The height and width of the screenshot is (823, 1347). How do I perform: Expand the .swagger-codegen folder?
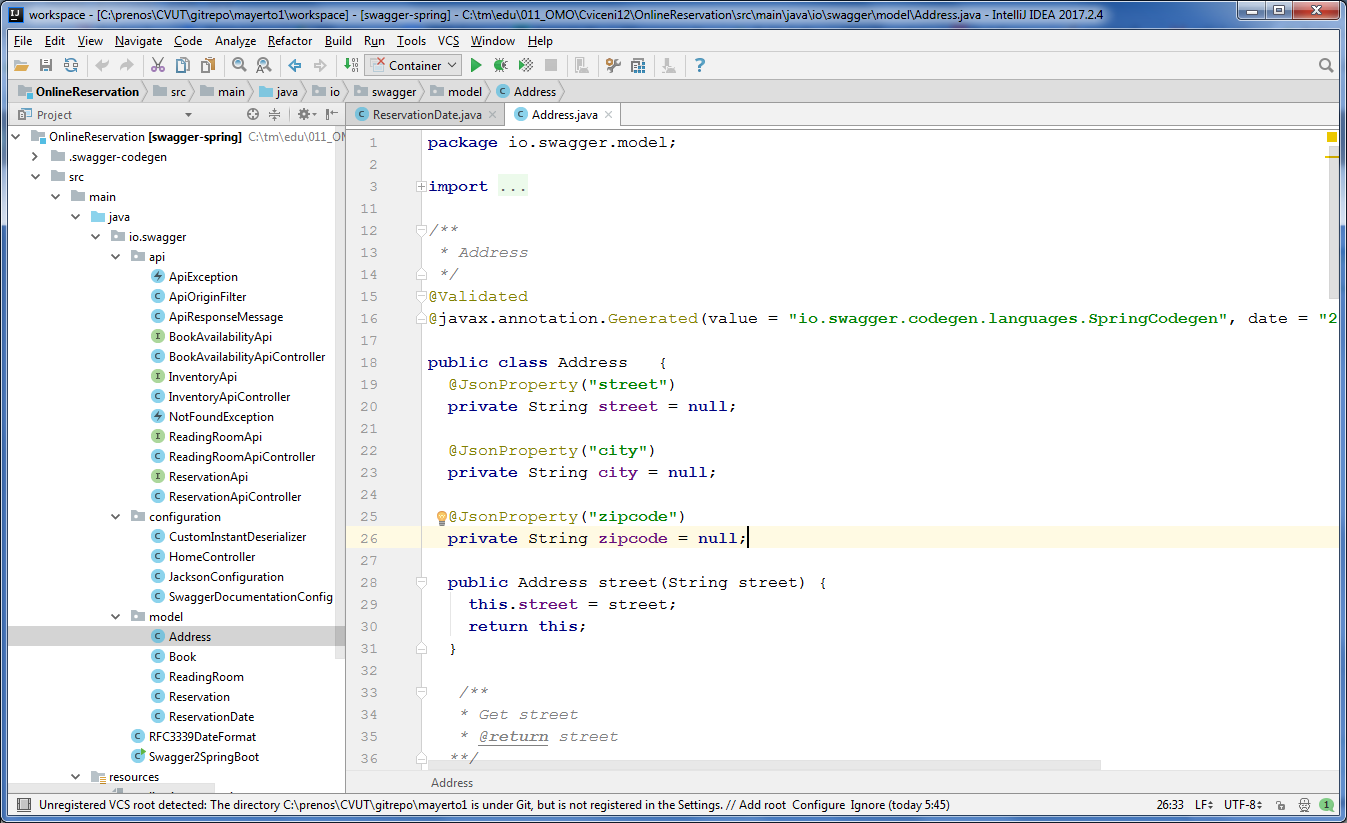point(36,157)
